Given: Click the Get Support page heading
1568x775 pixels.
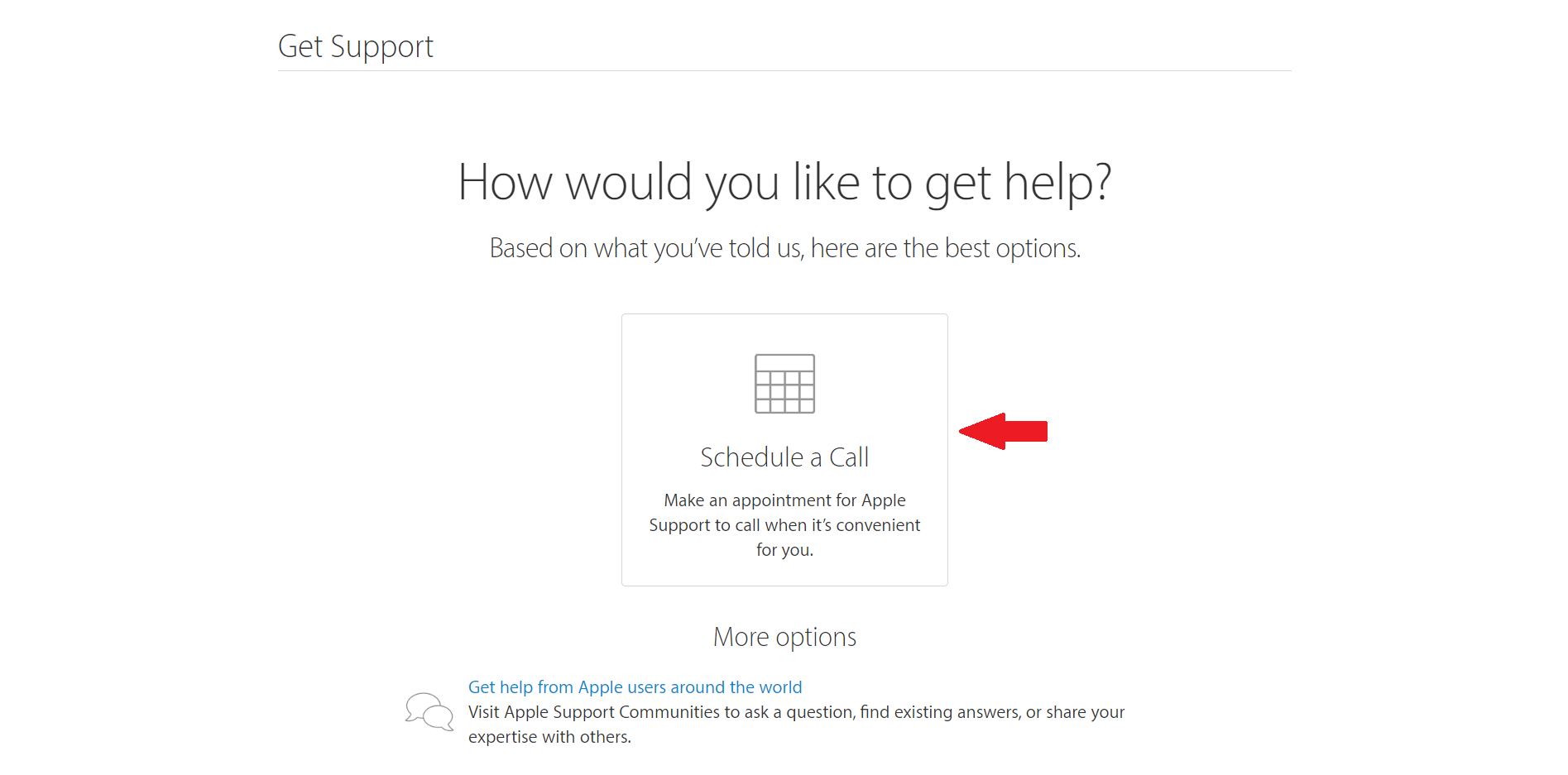Looking at the screenshot, I should click(356, 46).
